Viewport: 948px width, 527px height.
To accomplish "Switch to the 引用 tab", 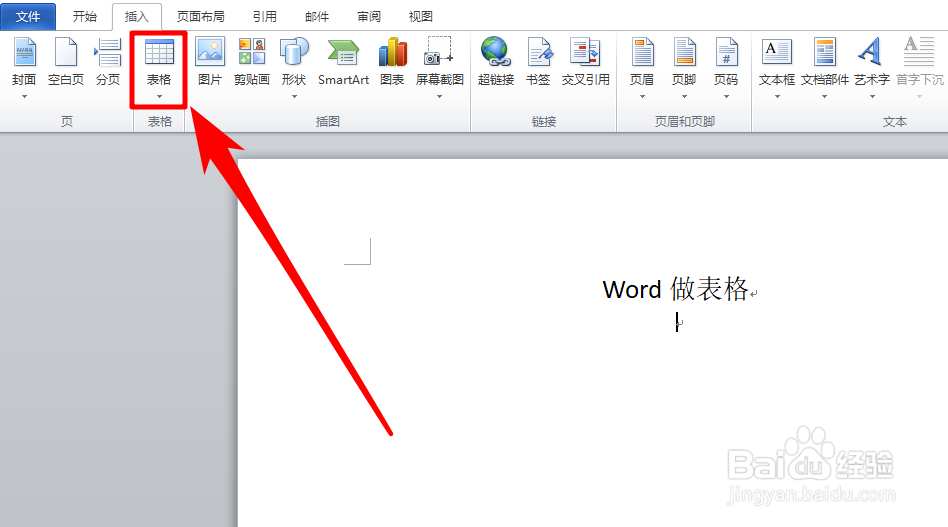I will [x=265, y=16].
